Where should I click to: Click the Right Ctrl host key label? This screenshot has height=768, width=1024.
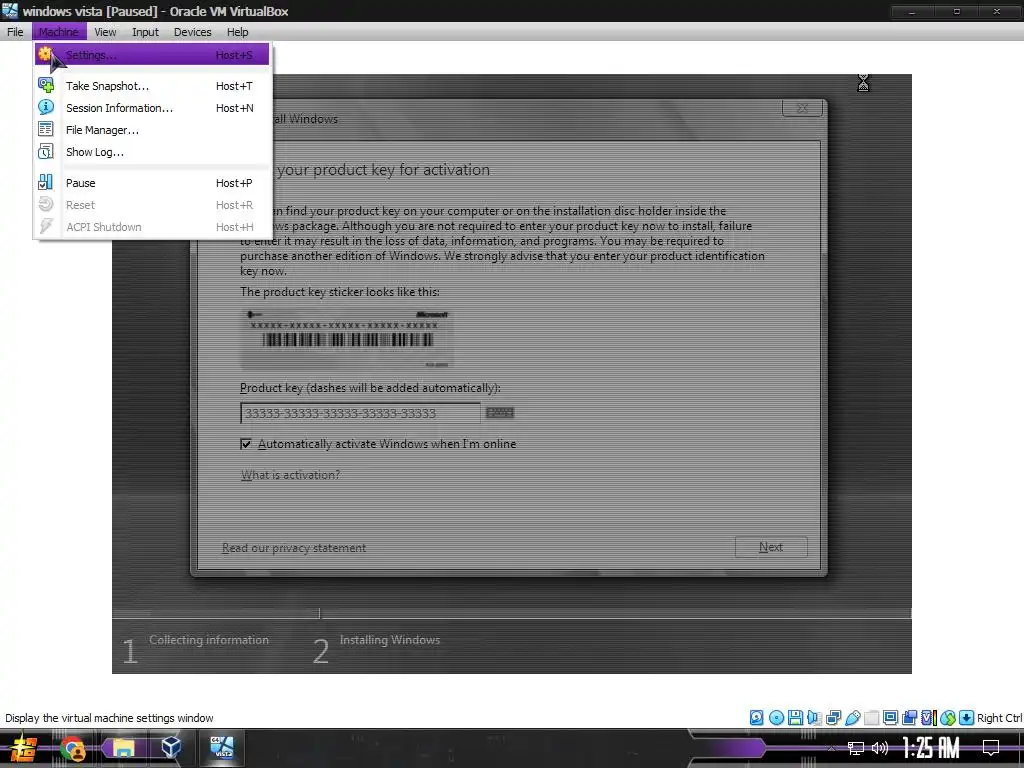[999, 718]
